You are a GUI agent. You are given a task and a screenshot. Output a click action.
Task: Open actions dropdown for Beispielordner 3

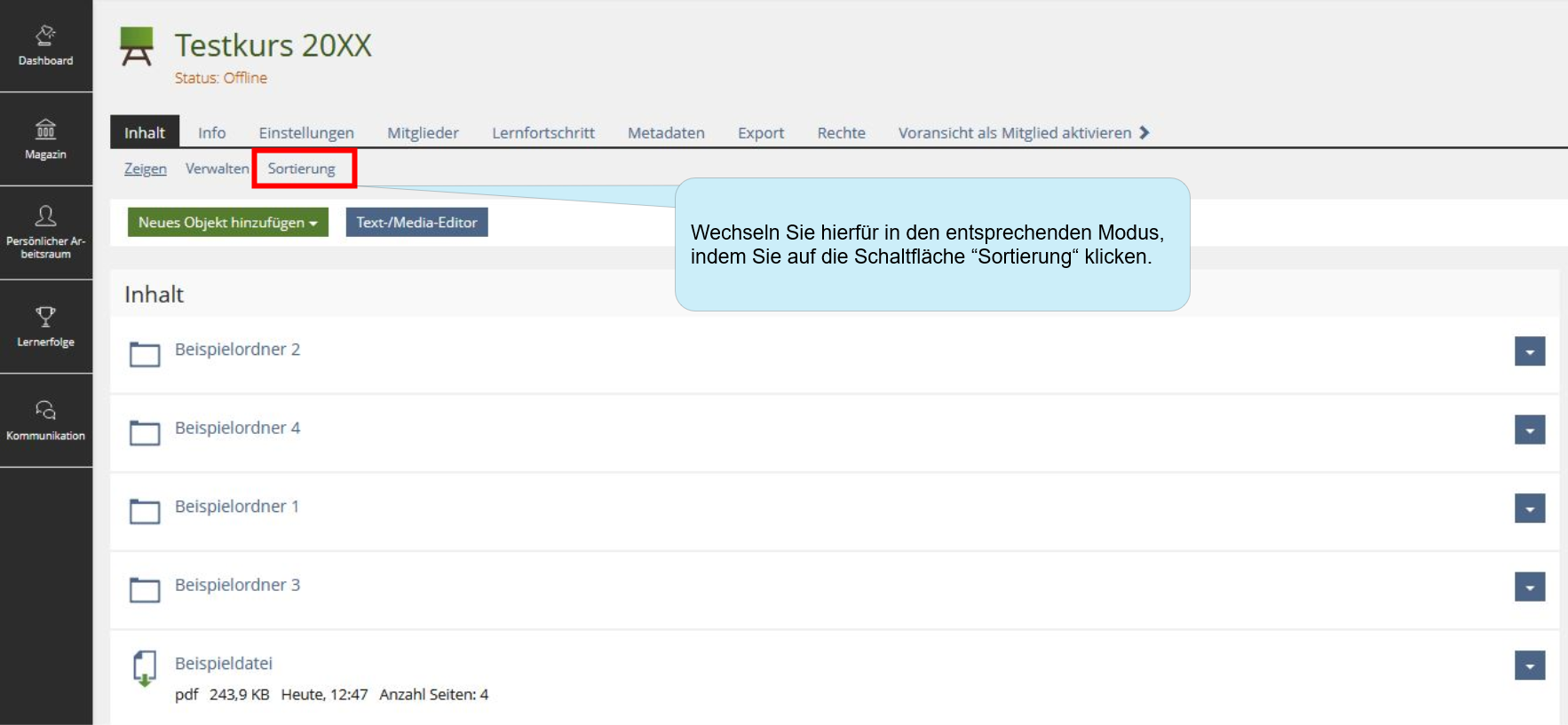[x=1530, y=587]
